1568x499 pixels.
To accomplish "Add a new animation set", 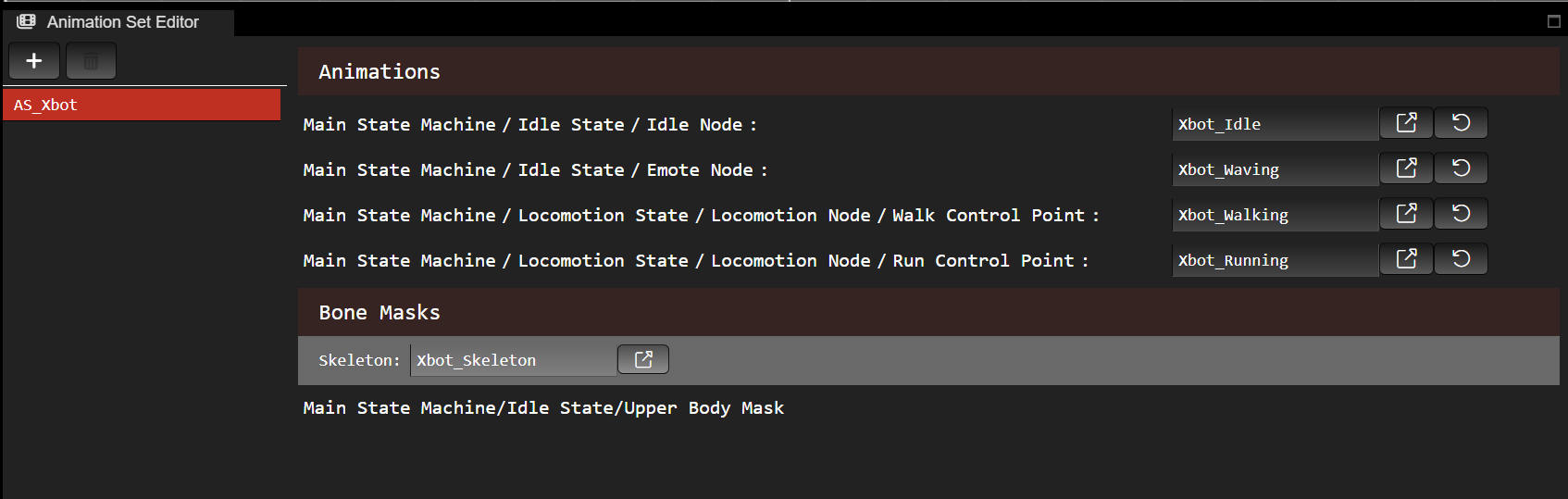I will (34, 61).
